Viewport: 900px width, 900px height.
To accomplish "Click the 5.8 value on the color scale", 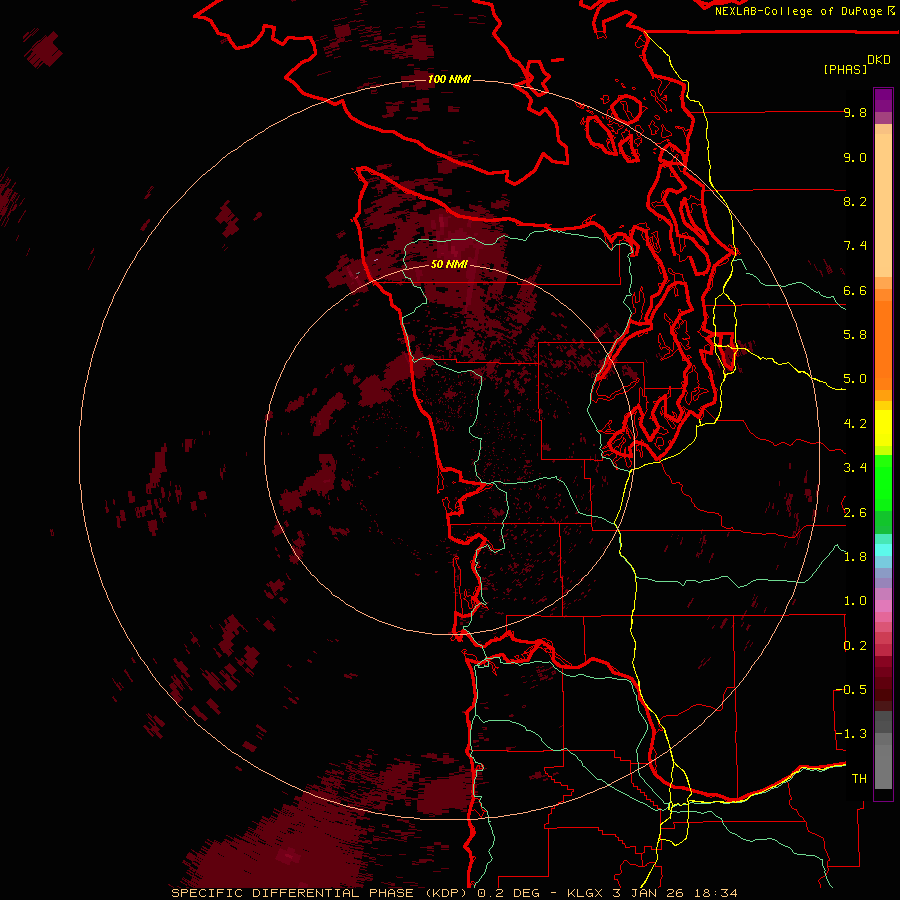I will (x=855, y=335).
